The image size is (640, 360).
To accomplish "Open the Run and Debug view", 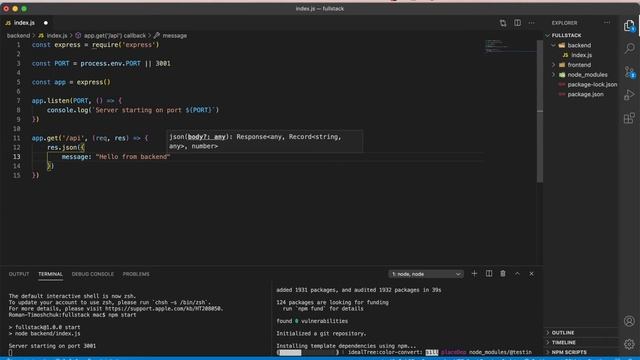I will [x=629, y=95].
